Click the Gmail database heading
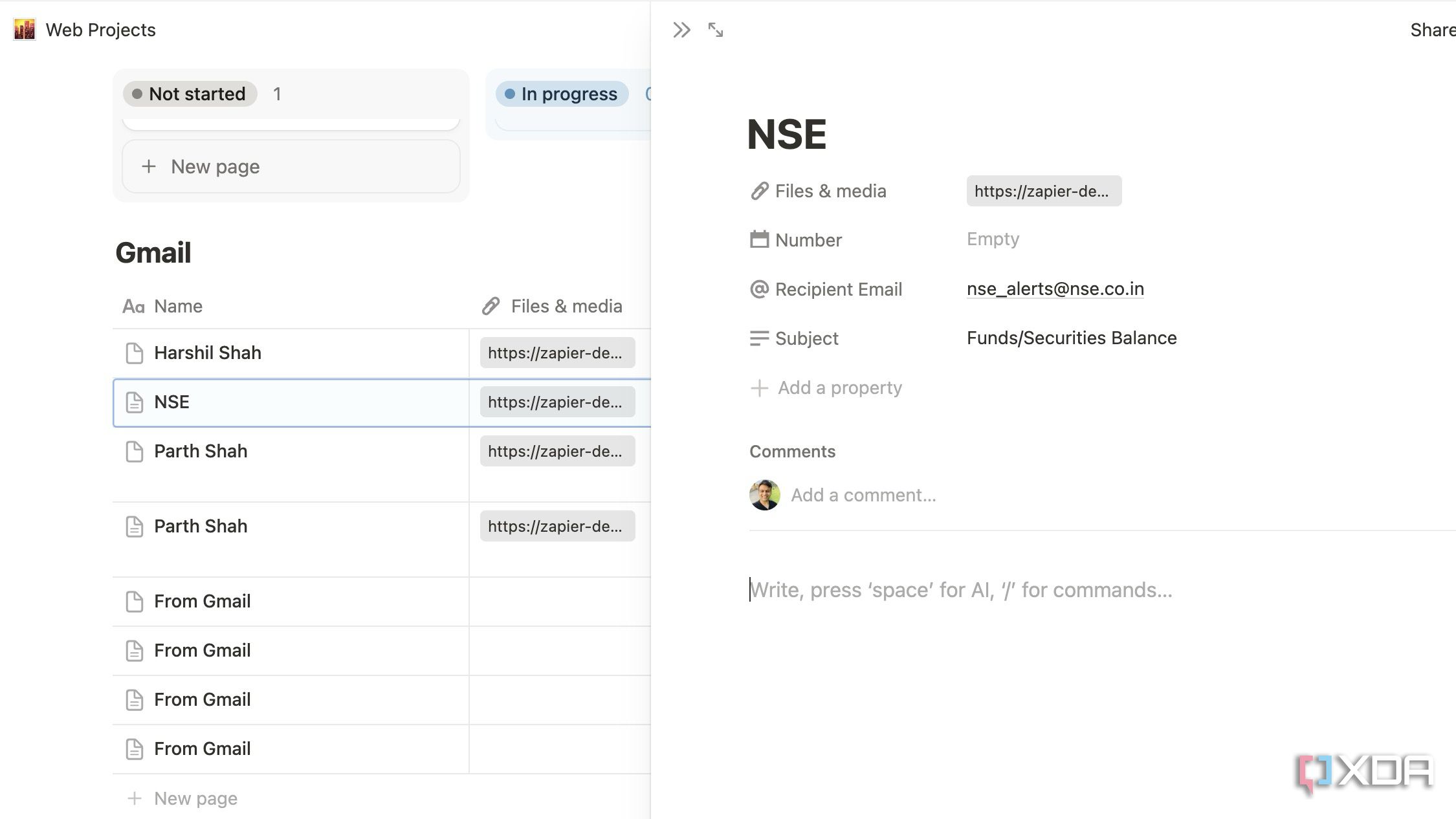Screen dimensions: 1456x819 [153, 252]
